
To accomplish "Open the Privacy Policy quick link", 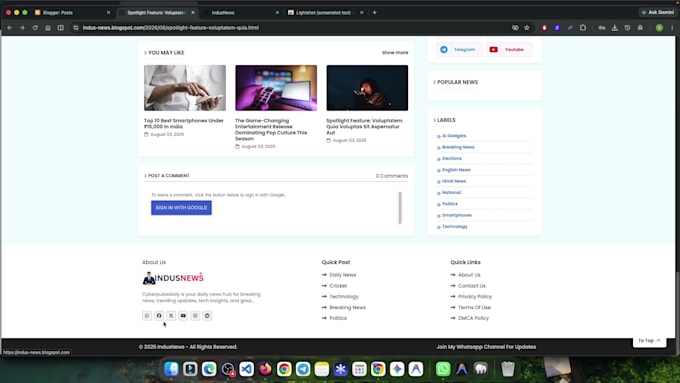I will [474, 297].
